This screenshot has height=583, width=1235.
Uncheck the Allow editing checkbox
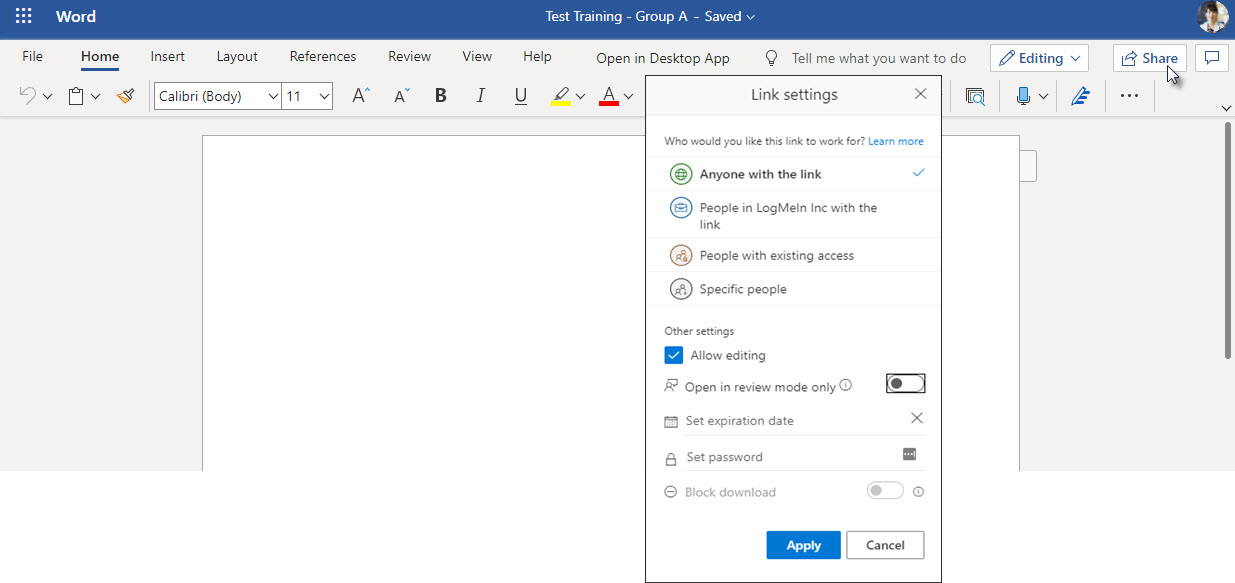click(673, 354)
